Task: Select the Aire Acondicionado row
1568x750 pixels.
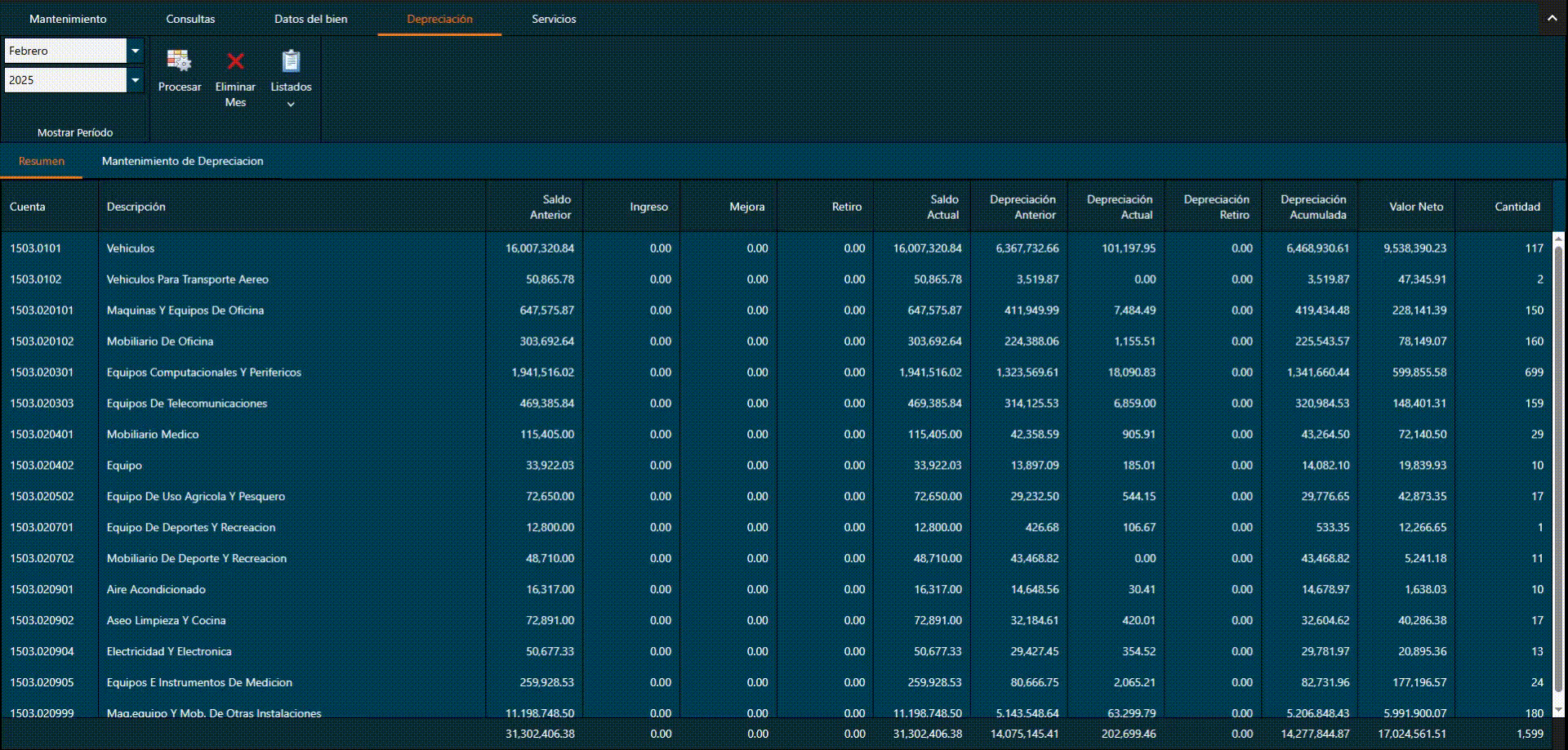Action: (776, 590)
